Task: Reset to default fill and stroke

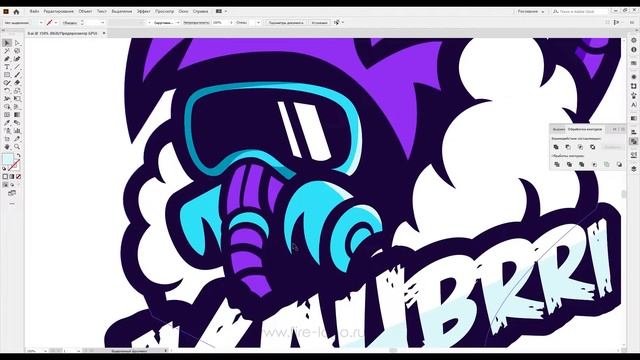Action: pyautogui.click(x=4, y=168)
